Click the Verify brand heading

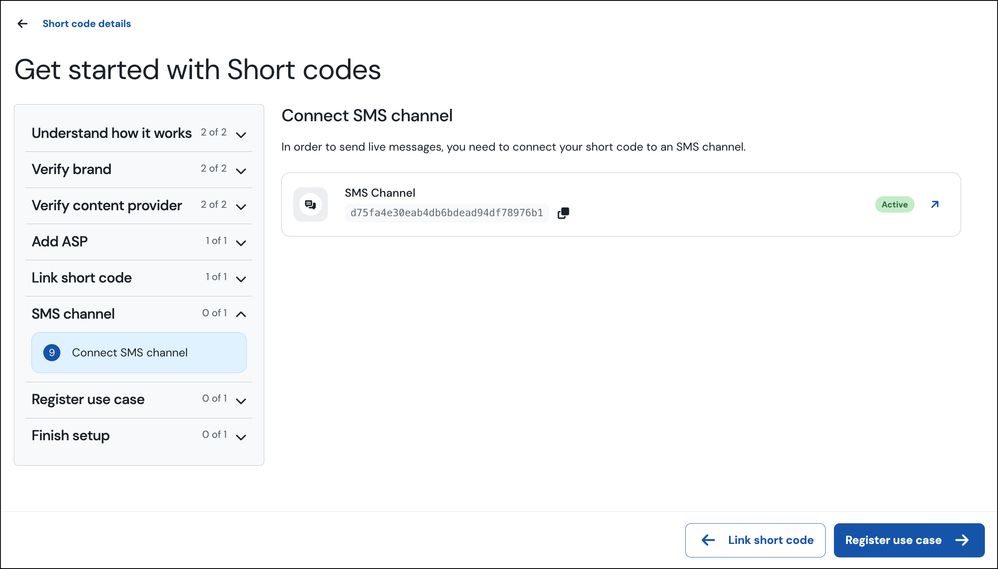[x=71, y=169]
